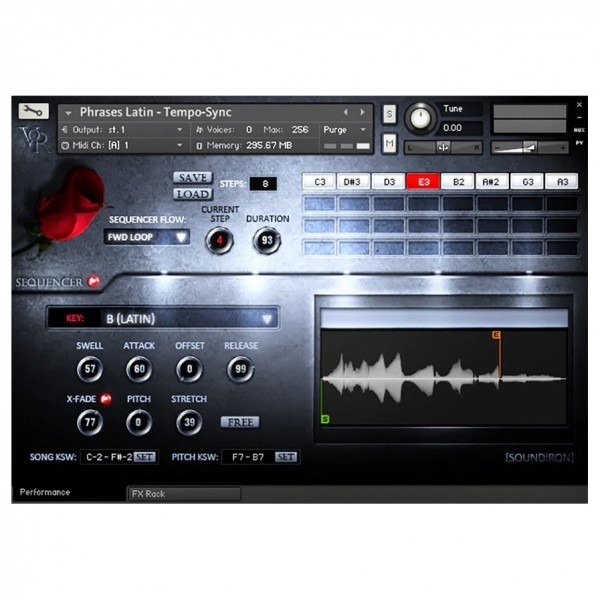Toggle the AUX sends button
Image resolution: width=600 pixels, height=600 pixels.
pos(579,130)
